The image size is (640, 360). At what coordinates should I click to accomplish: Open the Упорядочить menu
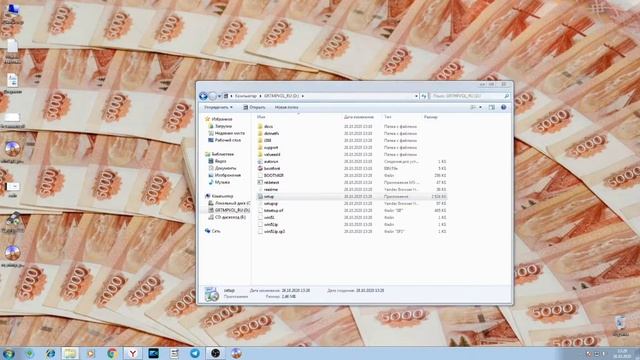pyautogui.click(x=218, y=107)
